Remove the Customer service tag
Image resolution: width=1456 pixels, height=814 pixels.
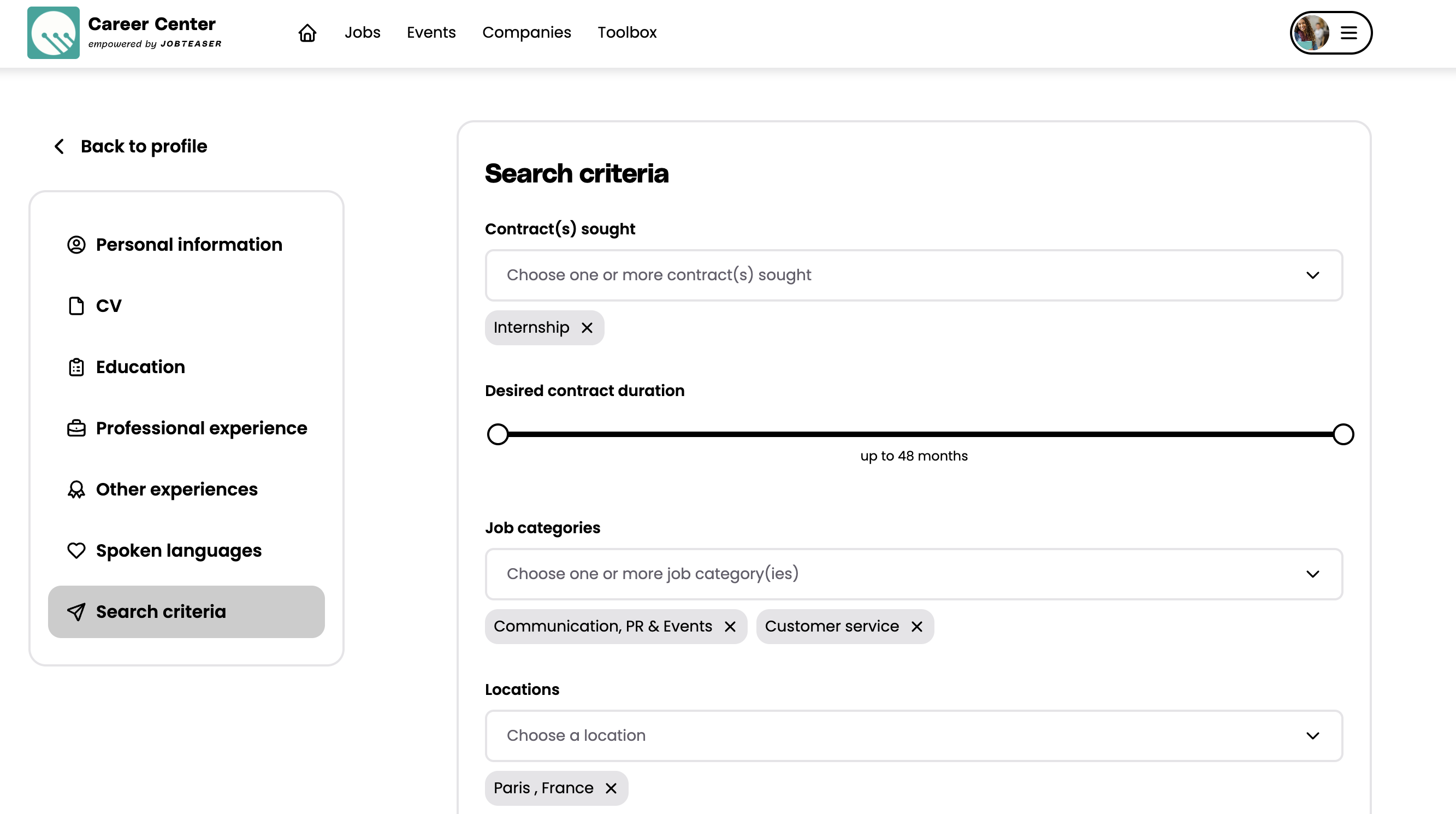point(916,626)
